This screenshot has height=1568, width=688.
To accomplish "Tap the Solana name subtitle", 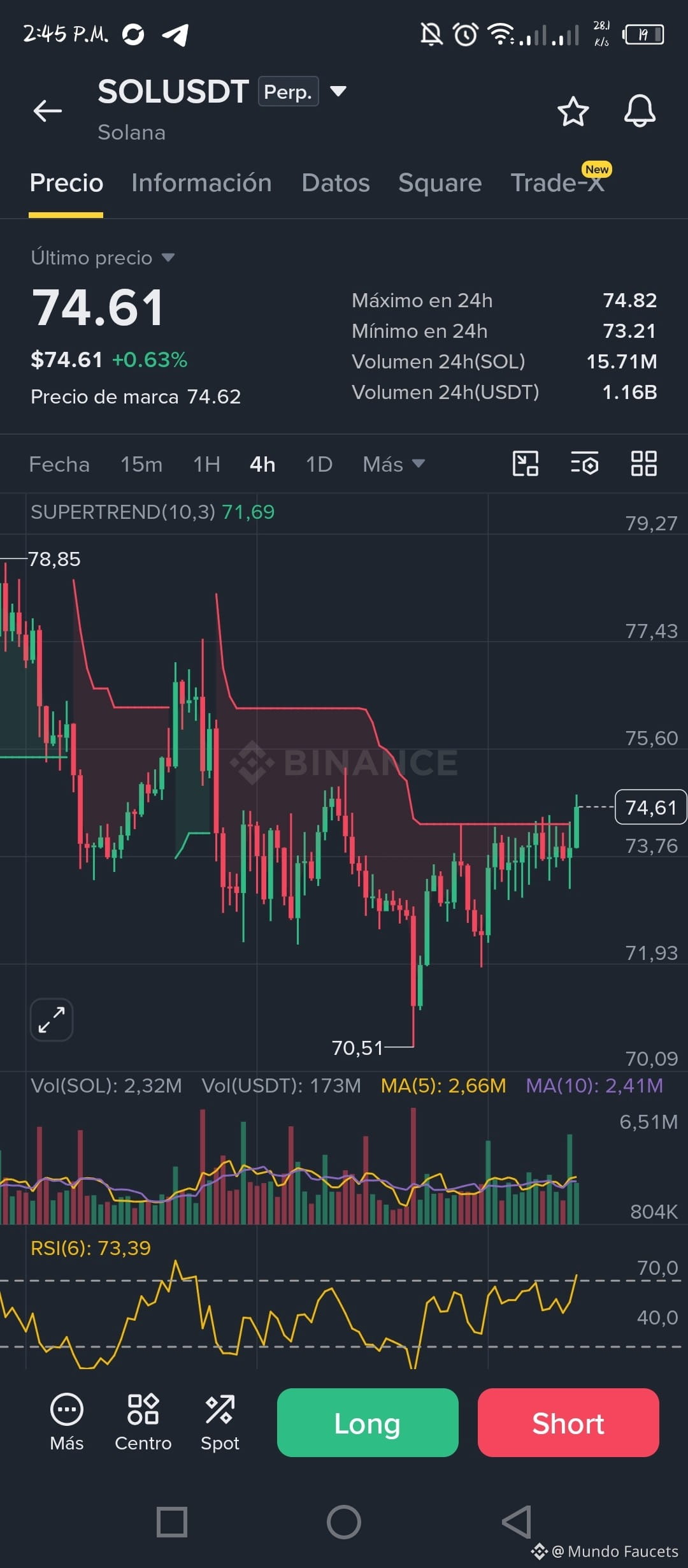I will click(131, 133).
